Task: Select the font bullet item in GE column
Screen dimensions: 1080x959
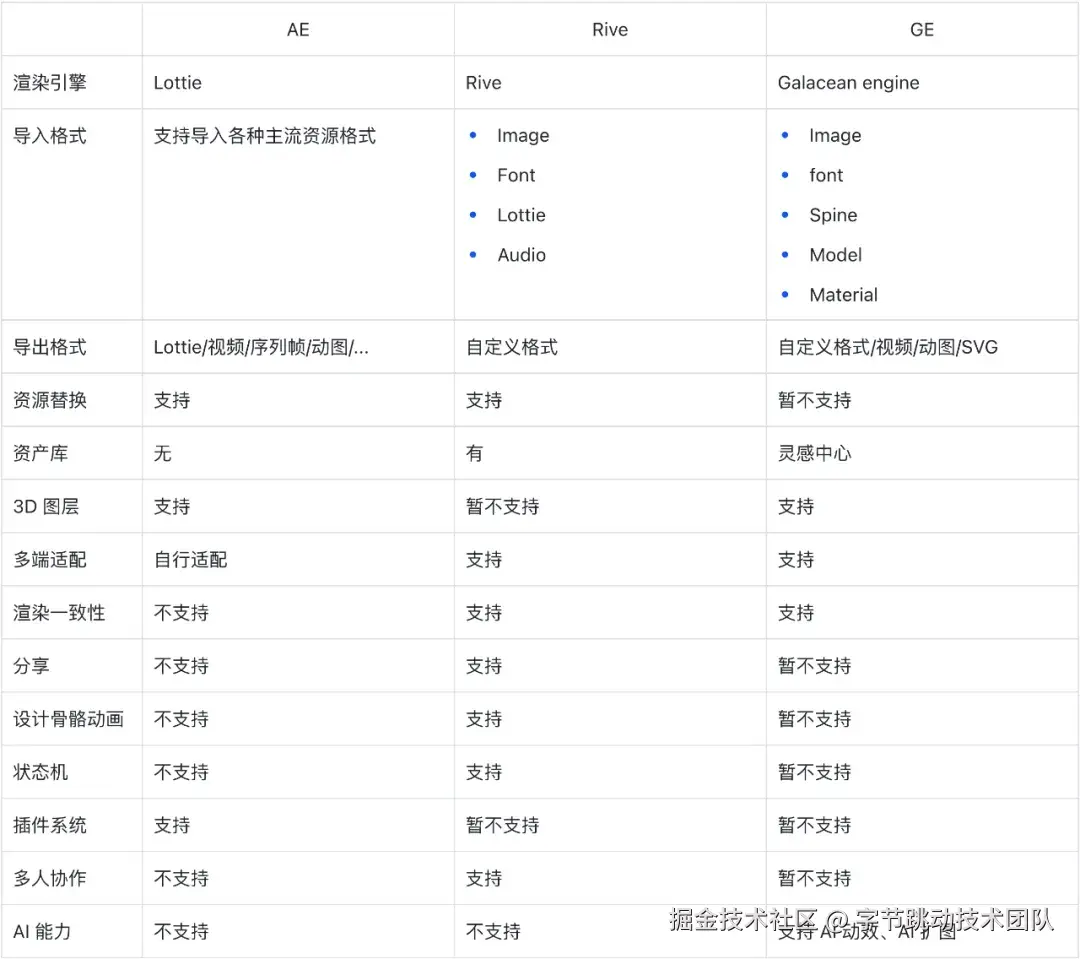Action: tap(826, 175)
